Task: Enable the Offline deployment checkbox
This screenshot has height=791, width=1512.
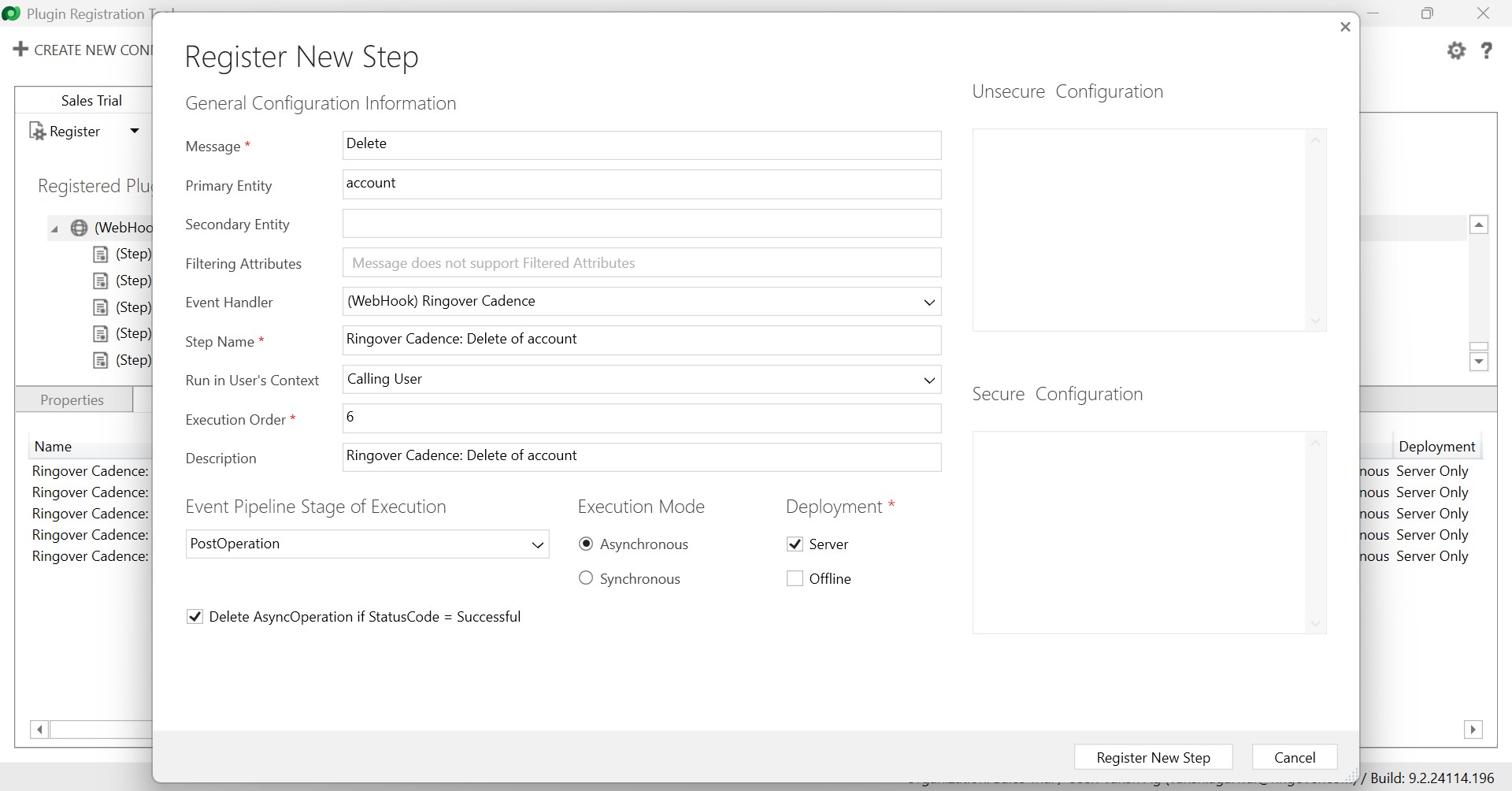Action: tap(795, 578)
